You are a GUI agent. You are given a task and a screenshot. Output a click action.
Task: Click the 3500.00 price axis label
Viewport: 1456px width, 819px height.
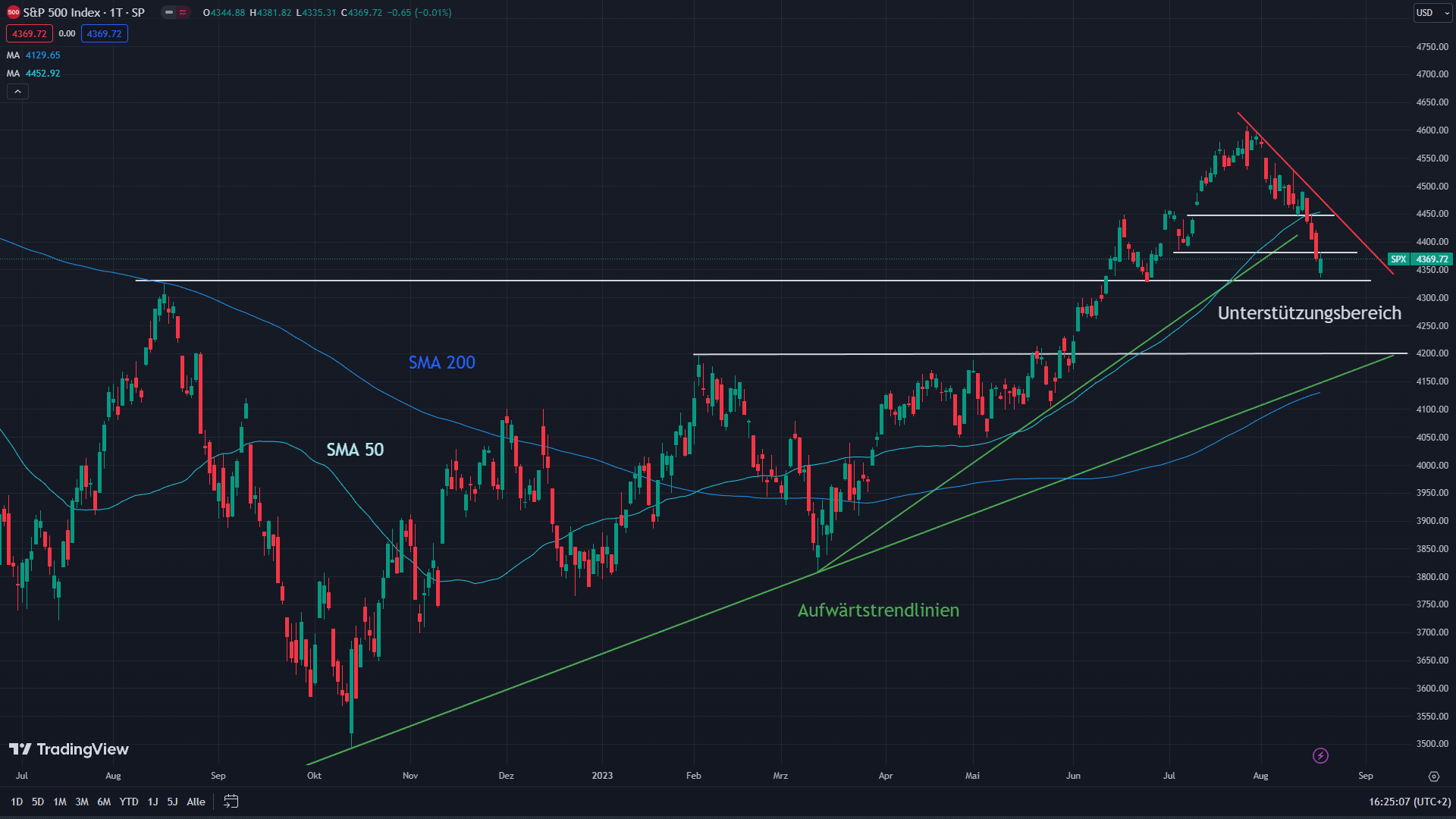click(1432, 744)
